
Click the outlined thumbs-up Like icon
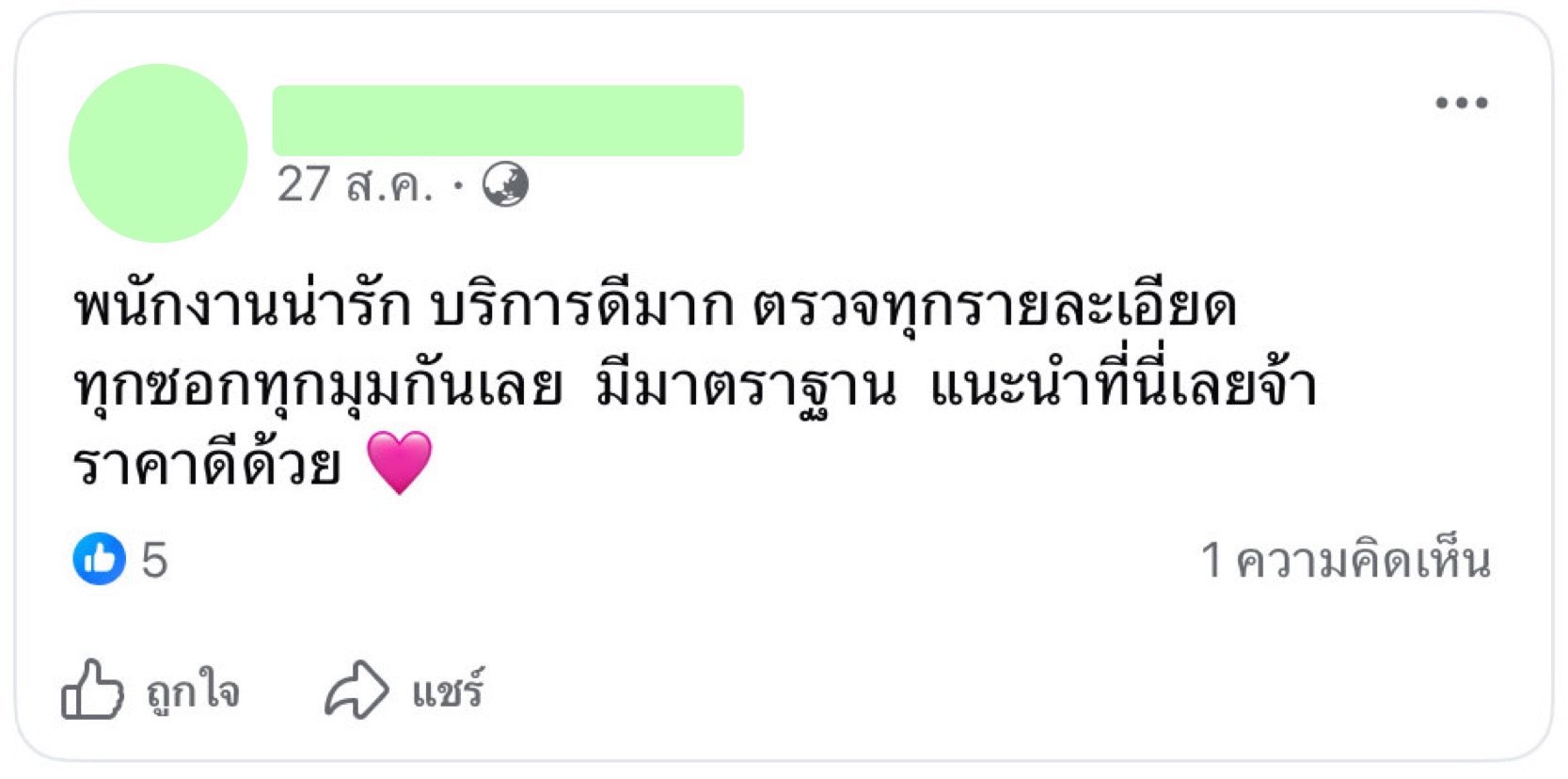pyautogui.click(x=92, y=690)
